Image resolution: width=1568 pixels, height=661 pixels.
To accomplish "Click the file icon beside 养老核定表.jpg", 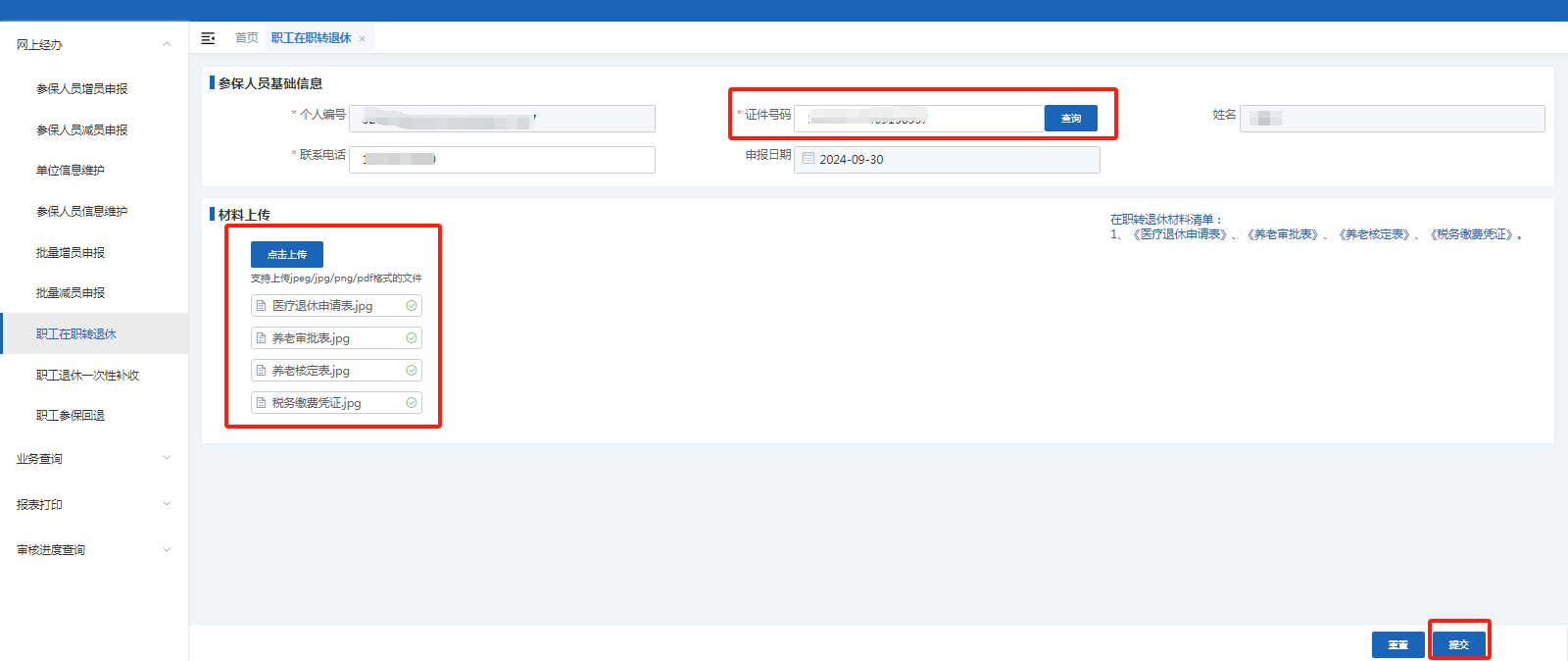I will 261,371.
